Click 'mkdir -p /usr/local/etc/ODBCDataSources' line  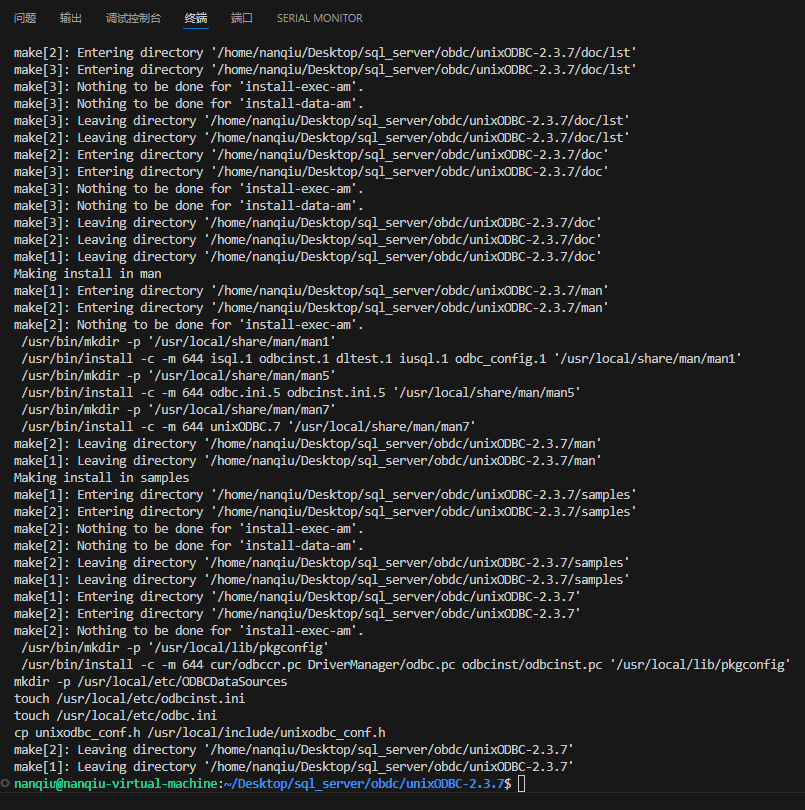150,682
